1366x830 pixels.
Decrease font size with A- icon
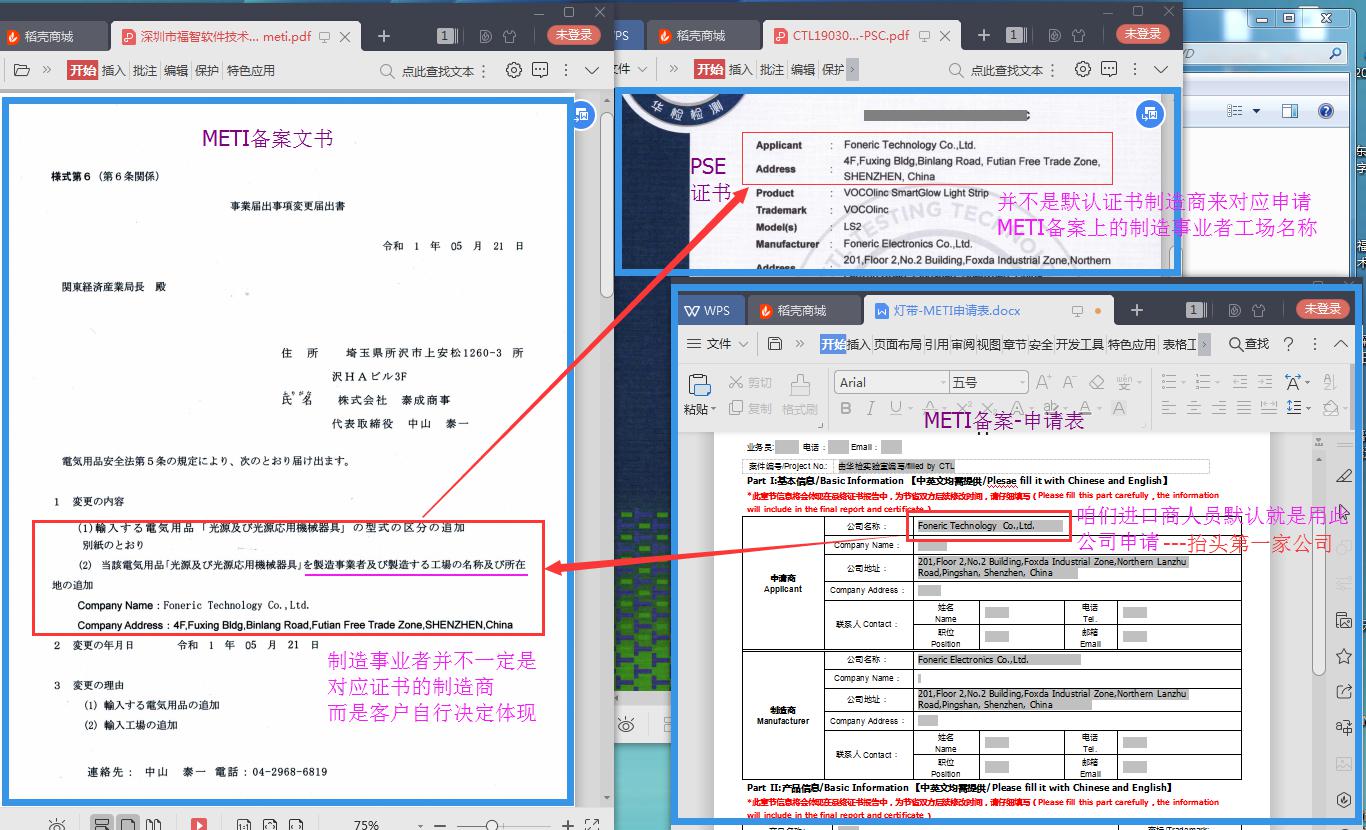click(1069, 382)
